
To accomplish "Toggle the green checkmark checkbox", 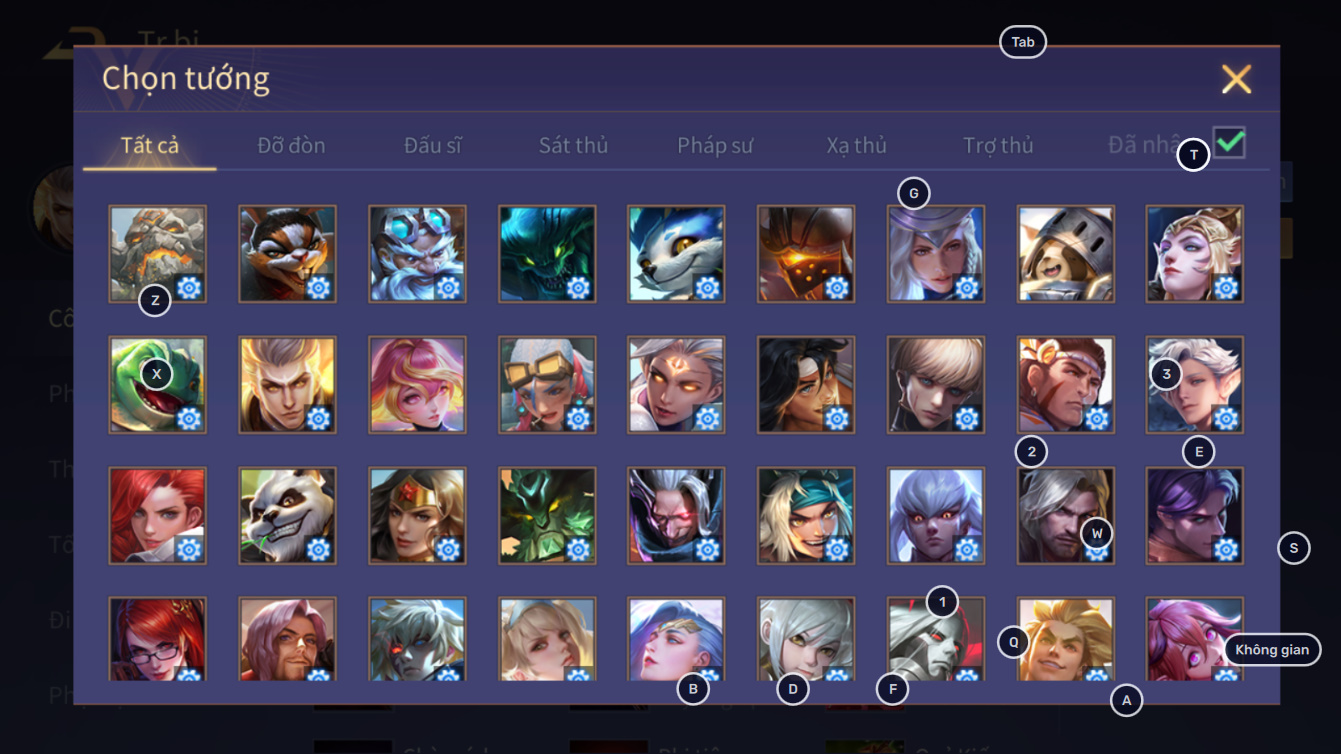I will coord(1229,143).
